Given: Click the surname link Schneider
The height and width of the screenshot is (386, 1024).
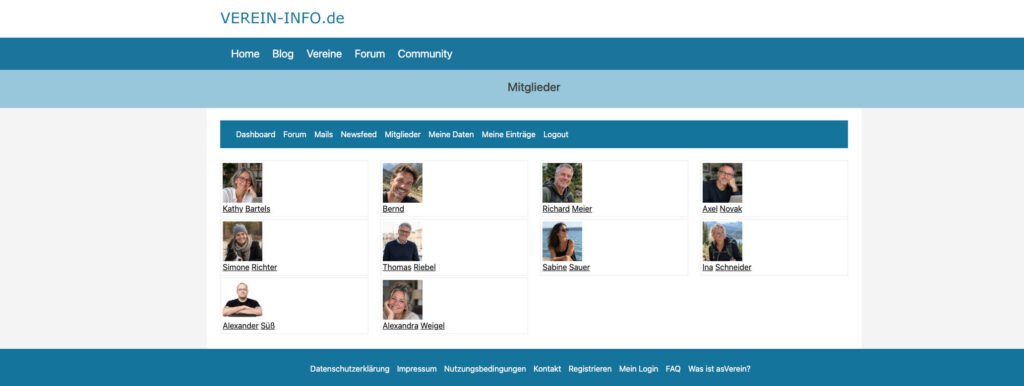Looking at the screenshot, I should point(733,268).
